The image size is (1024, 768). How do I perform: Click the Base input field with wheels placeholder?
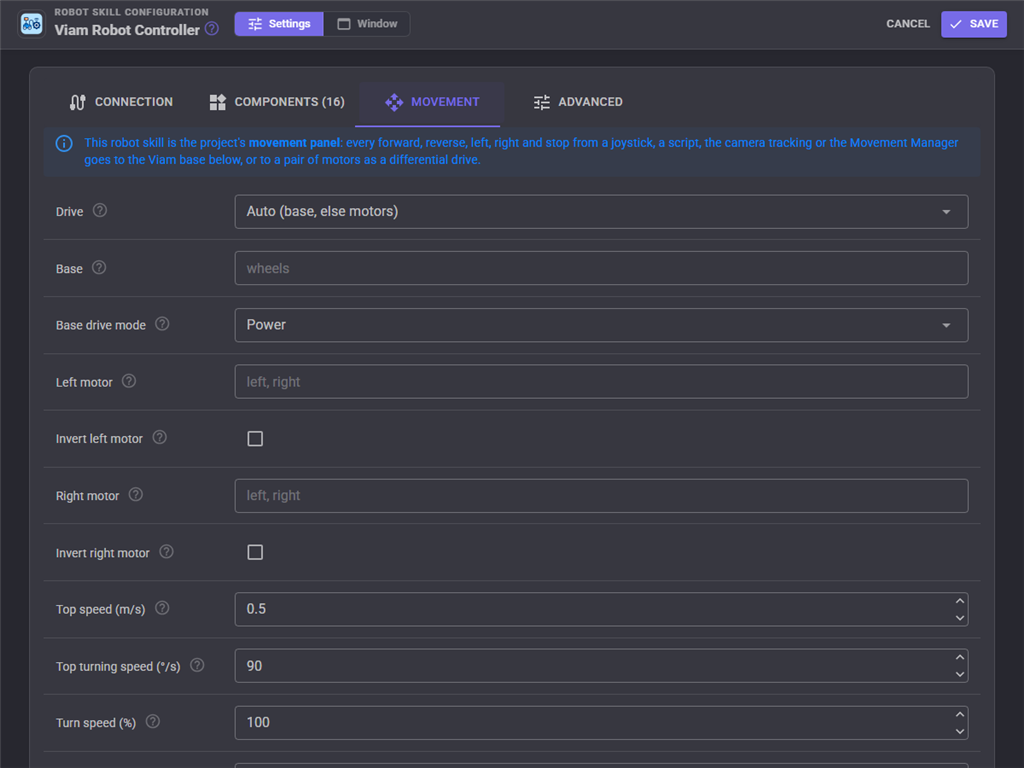601,268
